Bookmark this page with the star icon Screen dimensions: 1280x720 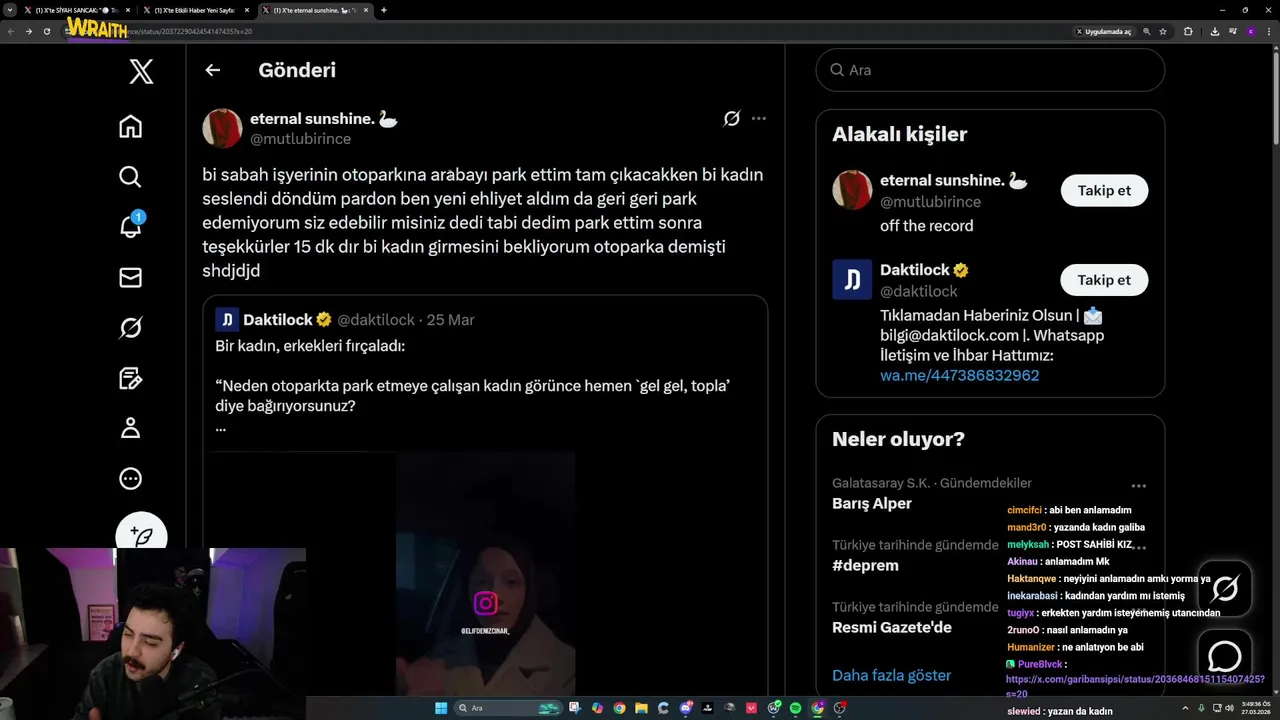click(1163, 31)
